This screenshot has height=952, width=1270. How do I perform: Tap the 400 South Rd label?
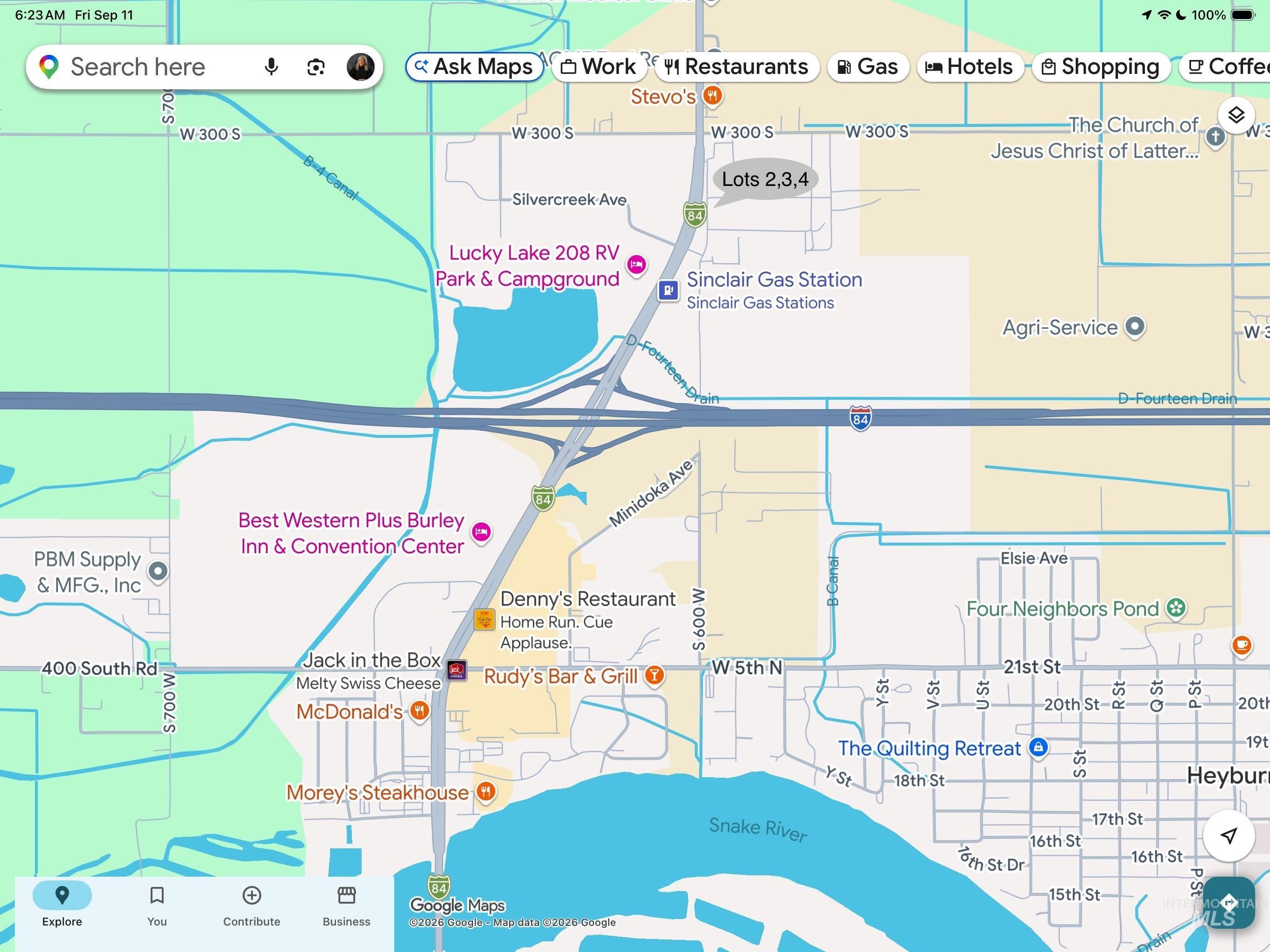coord(99,668)
